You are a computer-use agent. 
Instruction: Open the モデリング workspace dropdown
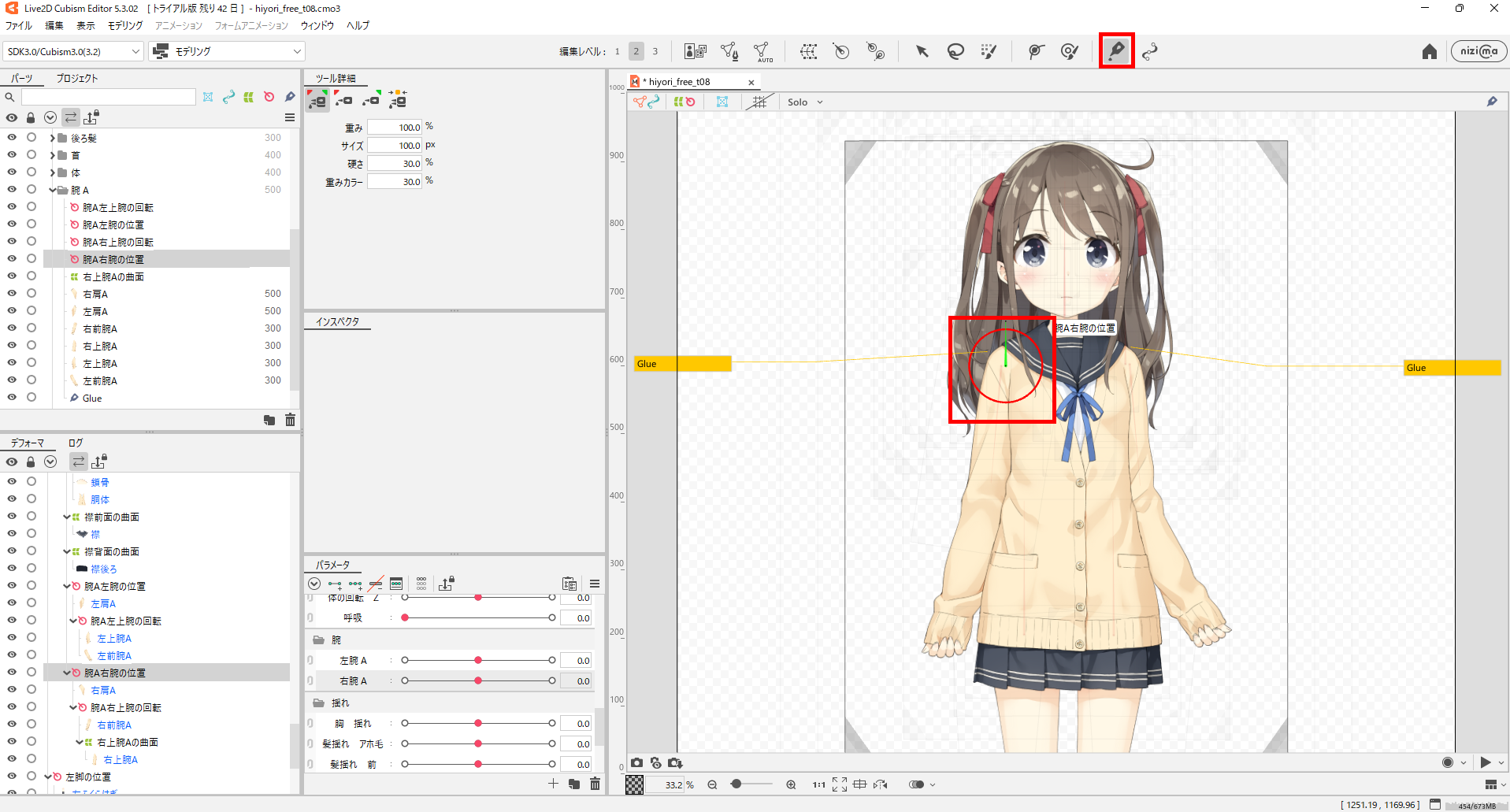227,51
